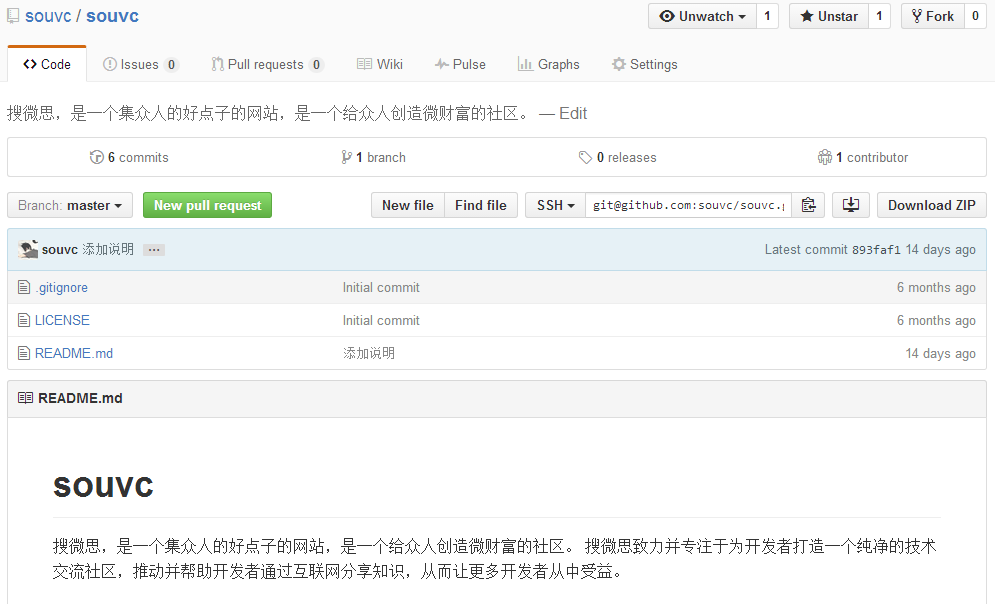Open the Pulse tab

[x=460, y=64]
